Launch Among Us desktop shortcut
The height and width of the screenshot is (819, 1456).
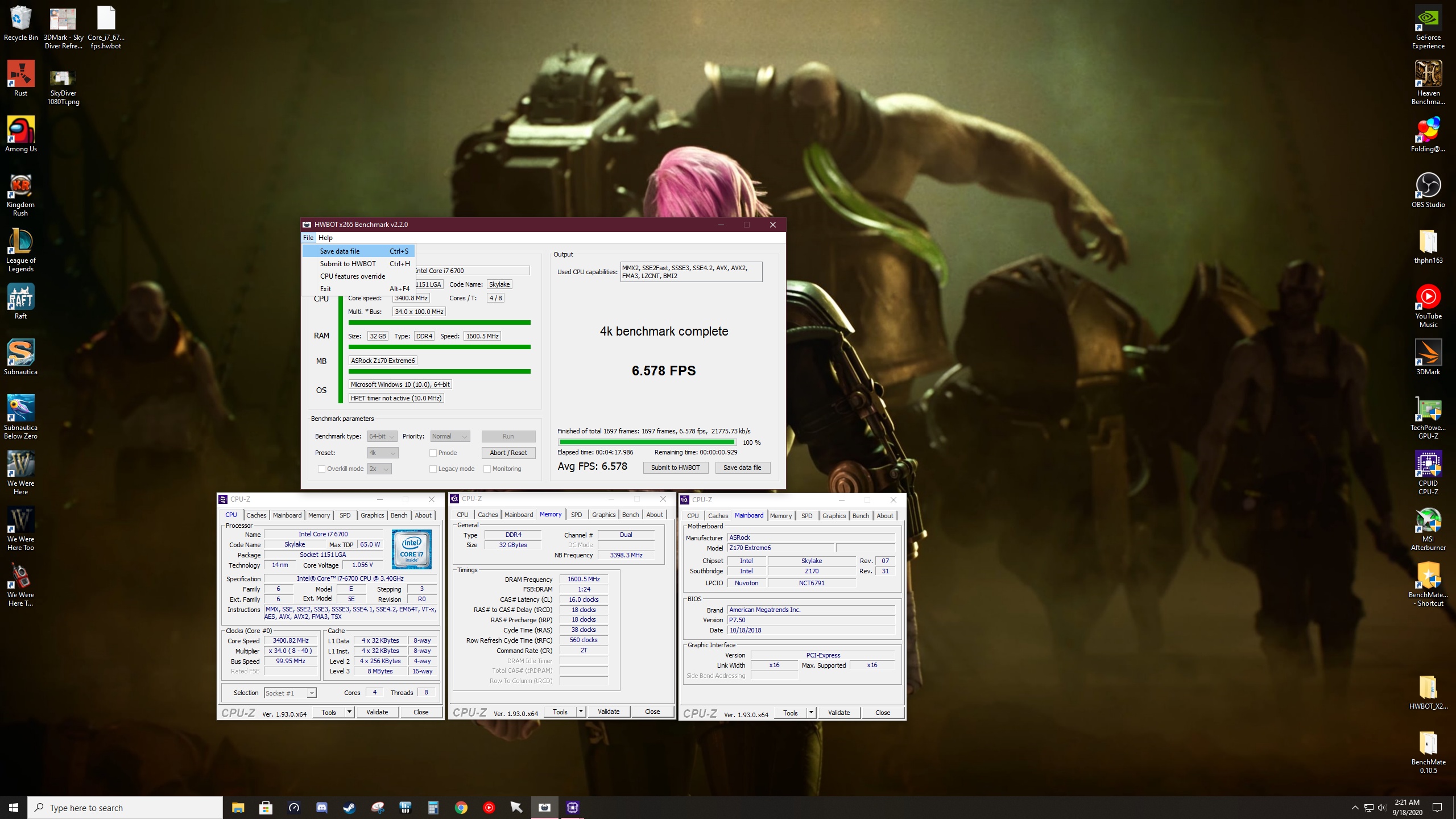tap(20, 134)
